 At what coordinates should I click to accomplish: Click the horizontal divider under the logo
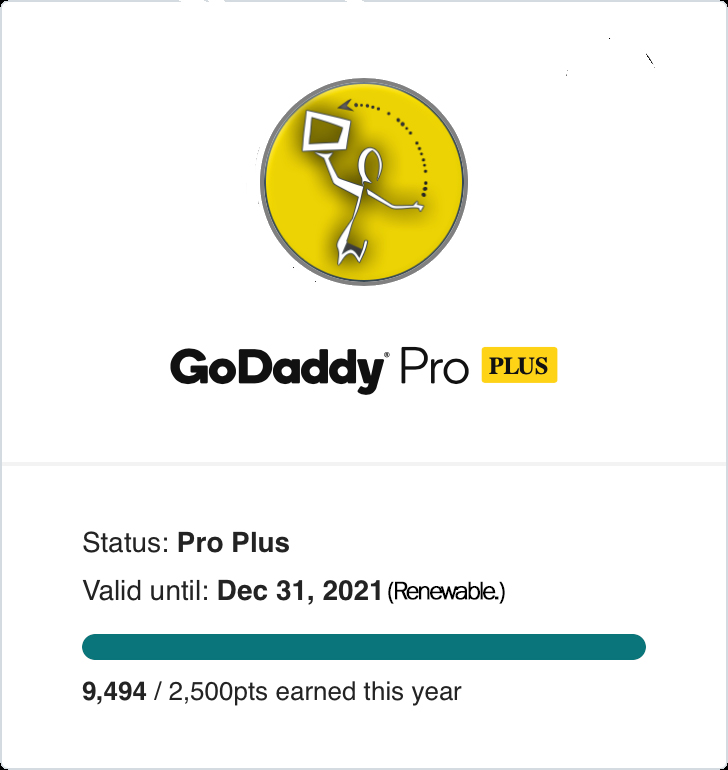click(x=364, y=463)
